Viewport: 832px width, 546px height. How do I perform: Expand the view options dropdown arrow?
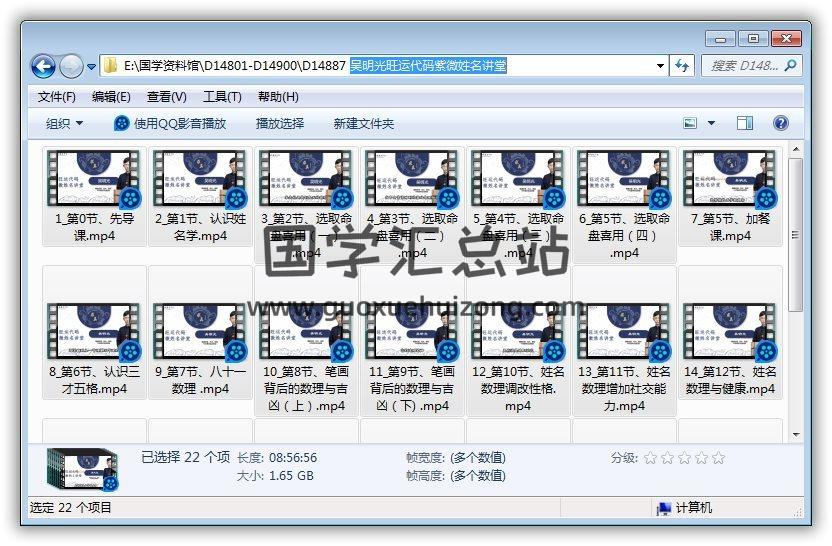[x=712, y=124]
